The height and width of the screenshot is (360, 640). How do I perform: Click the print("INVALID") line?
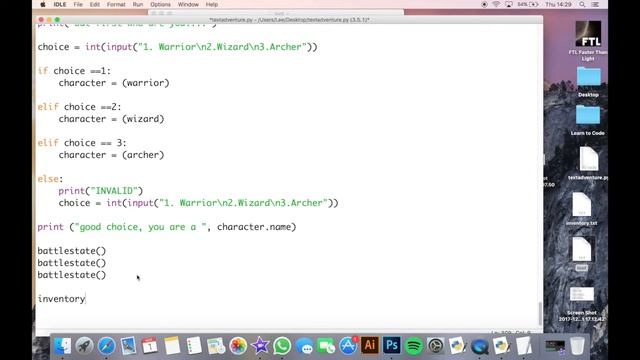[100, 191]
